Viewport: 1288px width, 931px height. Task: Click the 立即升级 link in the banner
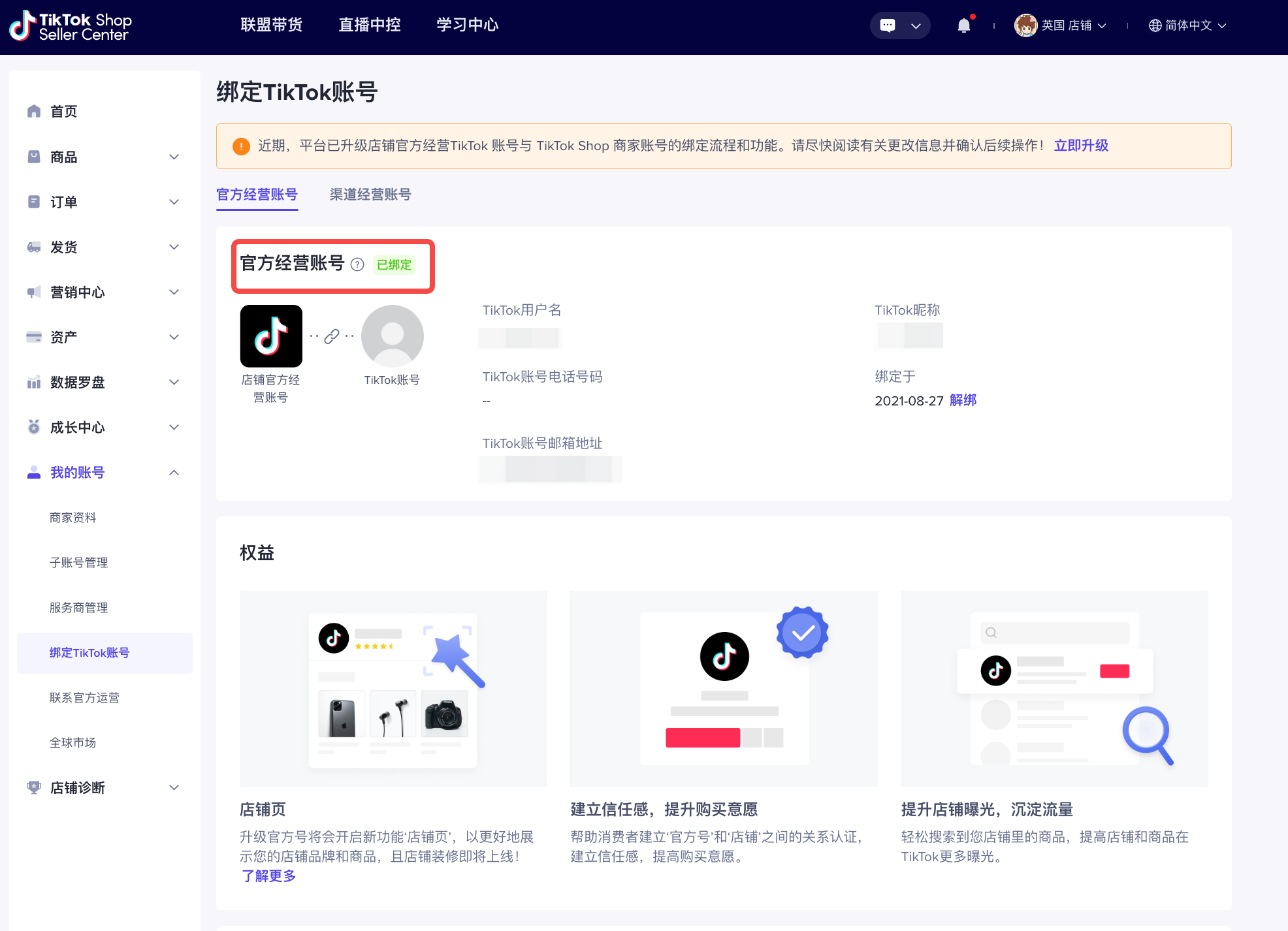tap(1081, 146)
